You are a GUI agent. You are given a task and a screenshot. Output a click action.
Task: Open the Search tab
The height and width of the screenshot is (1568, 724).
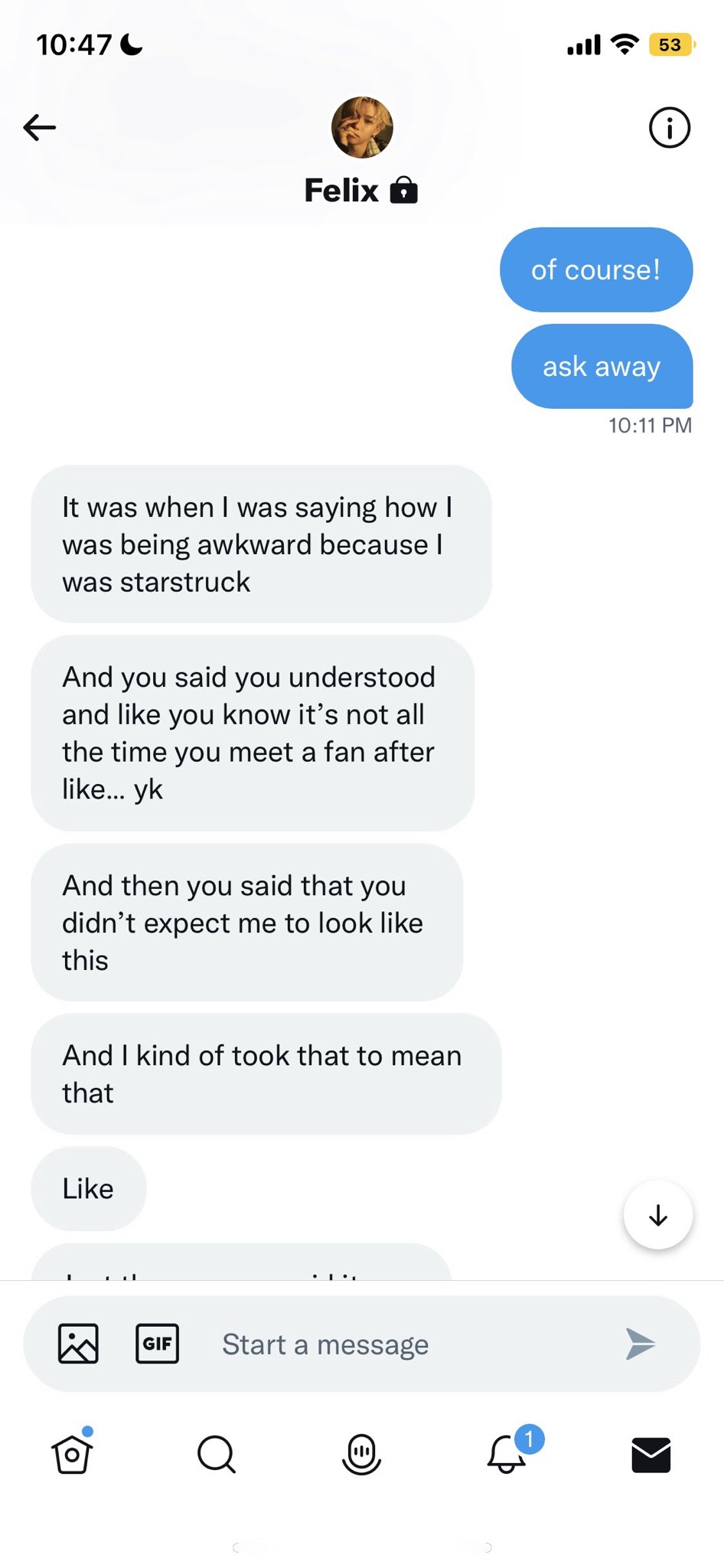click(217, 1454)
